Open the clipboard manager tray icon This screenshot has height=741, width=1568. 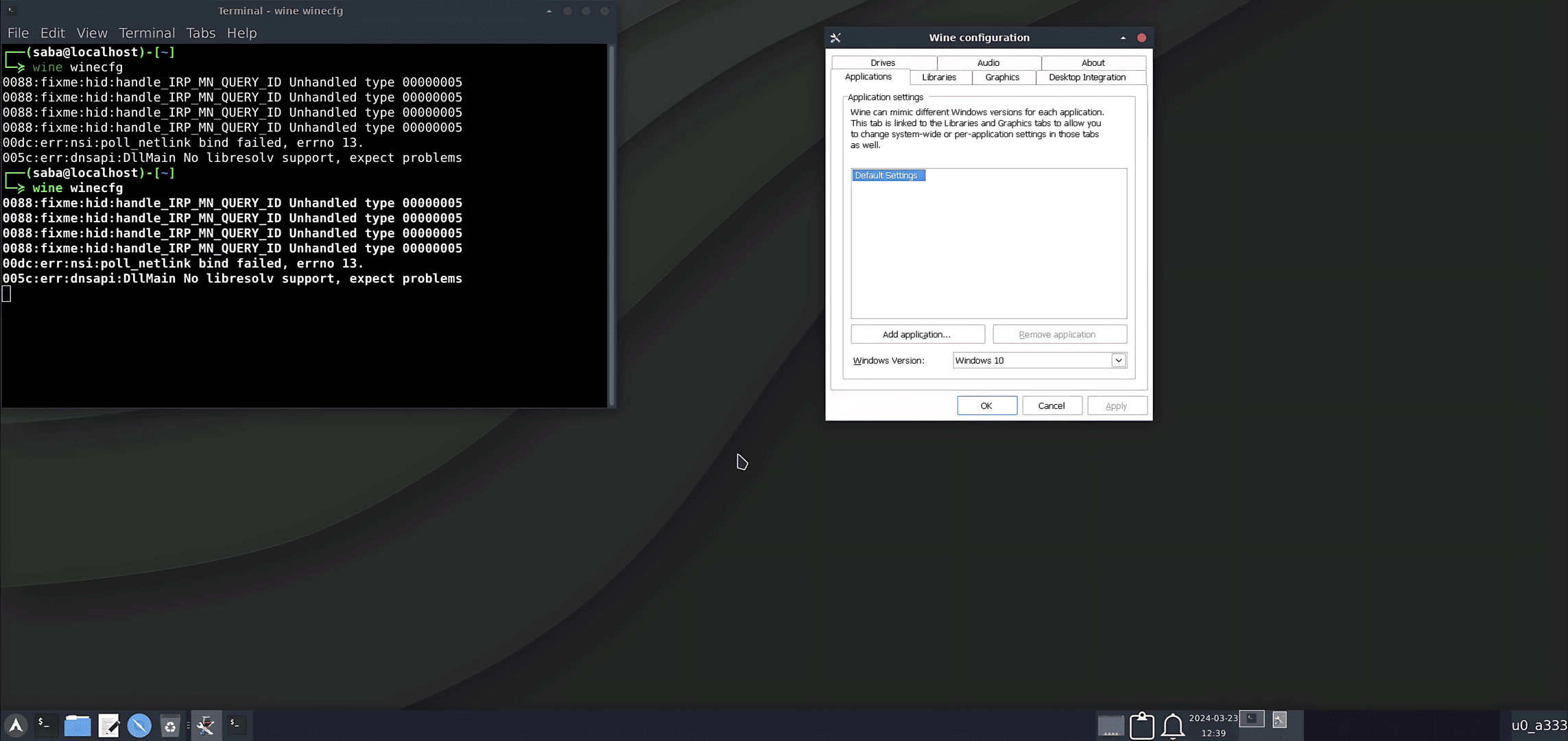[x=1141, y=725]
